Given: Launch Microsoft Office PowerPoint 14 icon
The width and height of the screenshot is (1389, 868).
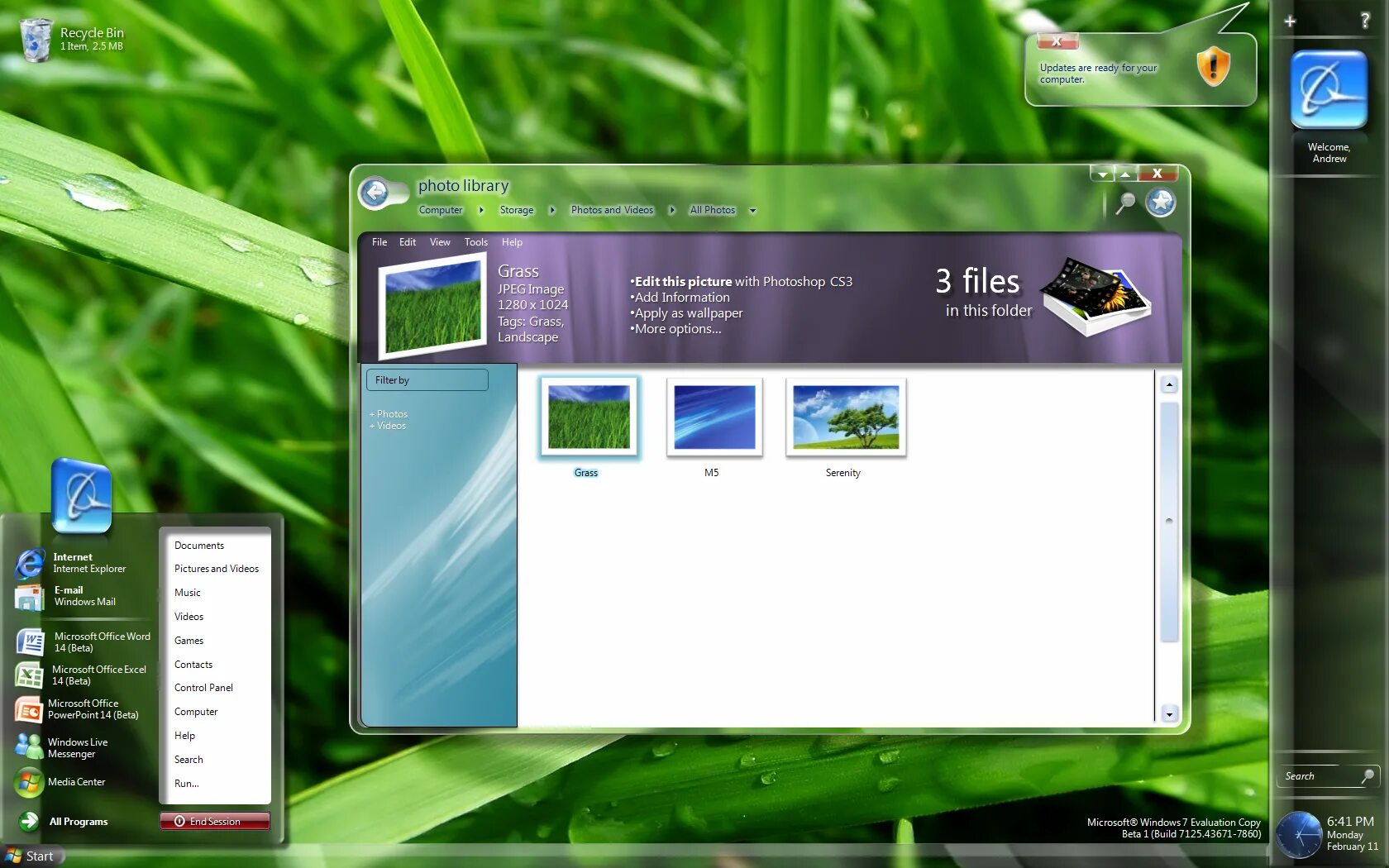Looking at the screenshot, I should pos(29,709).
